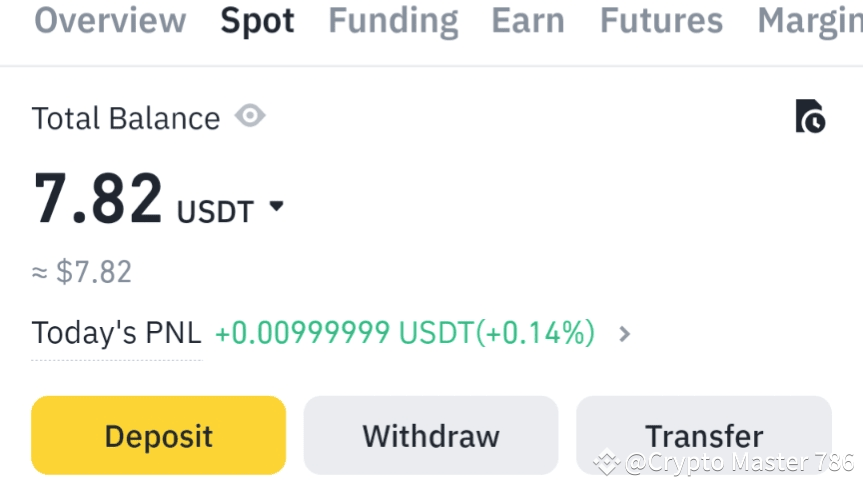Open transaction history clock icon
Viewport: 863px width, 485px height.
pyautogui.click(x=810, y=116)
